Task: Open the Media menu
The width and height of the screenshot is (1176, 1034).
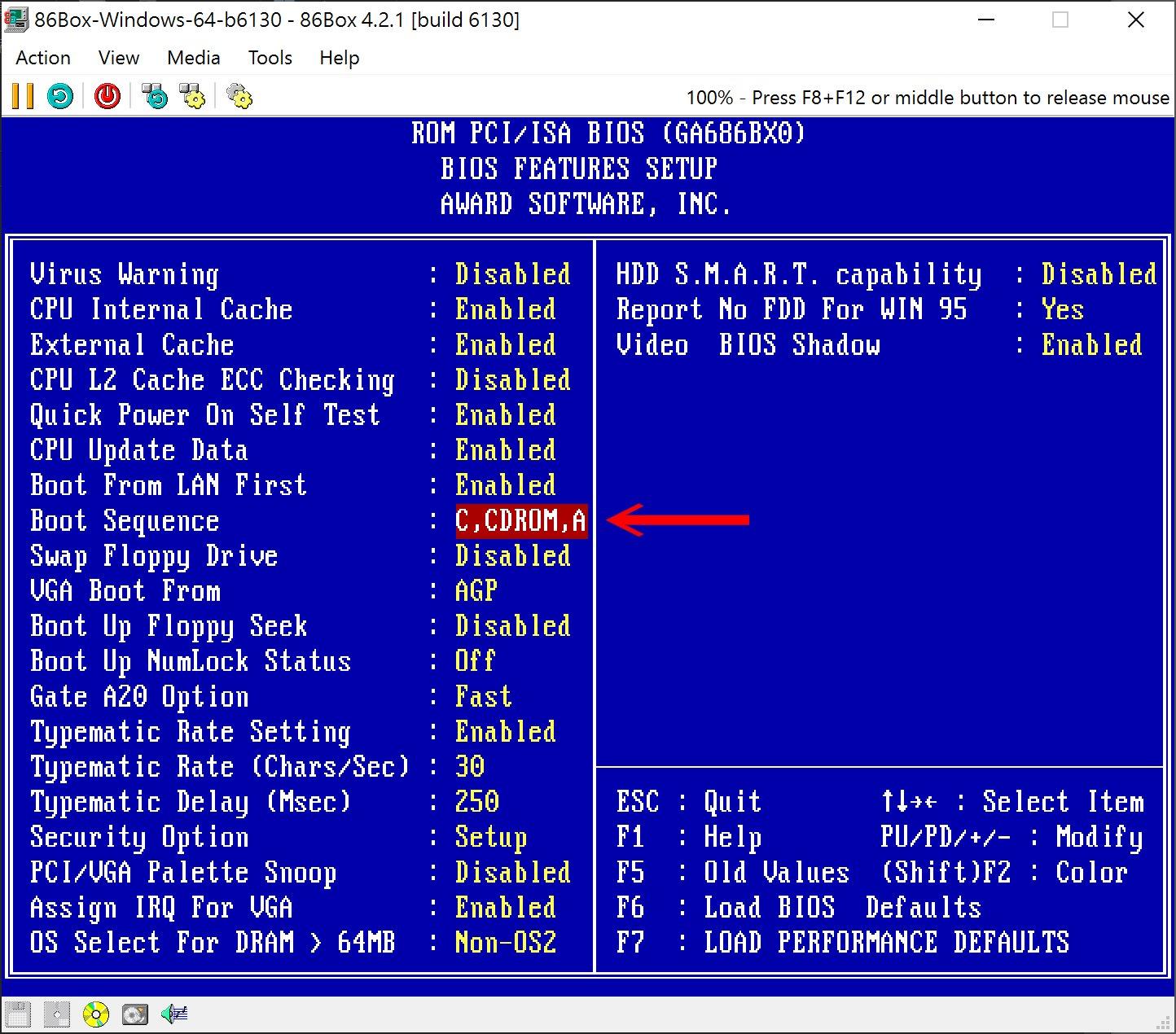Action: (x=194, y=58)
